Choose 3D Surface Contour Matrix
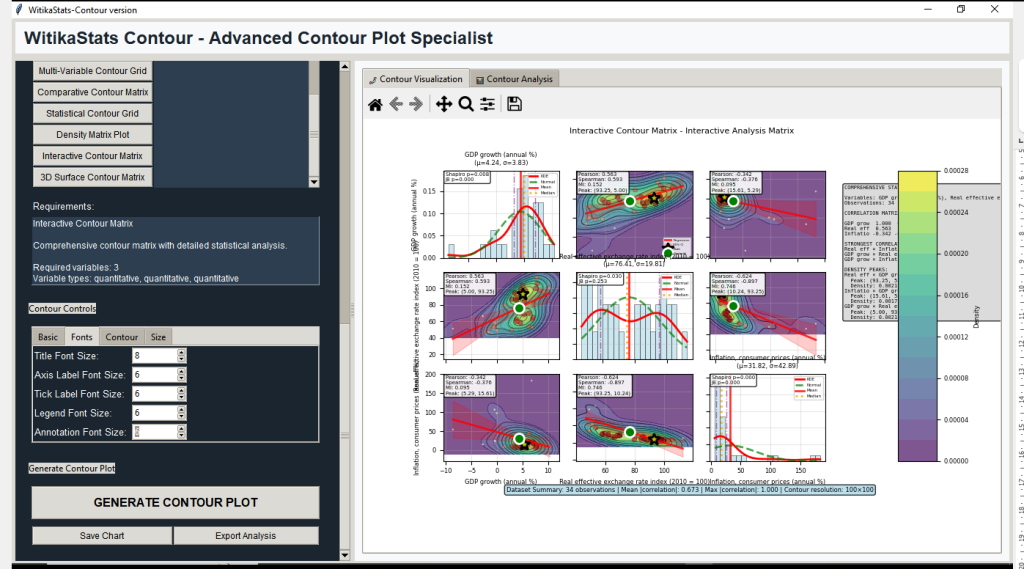Image resolution: width=1024 pixels, height=569 pixels. (93, 177)
